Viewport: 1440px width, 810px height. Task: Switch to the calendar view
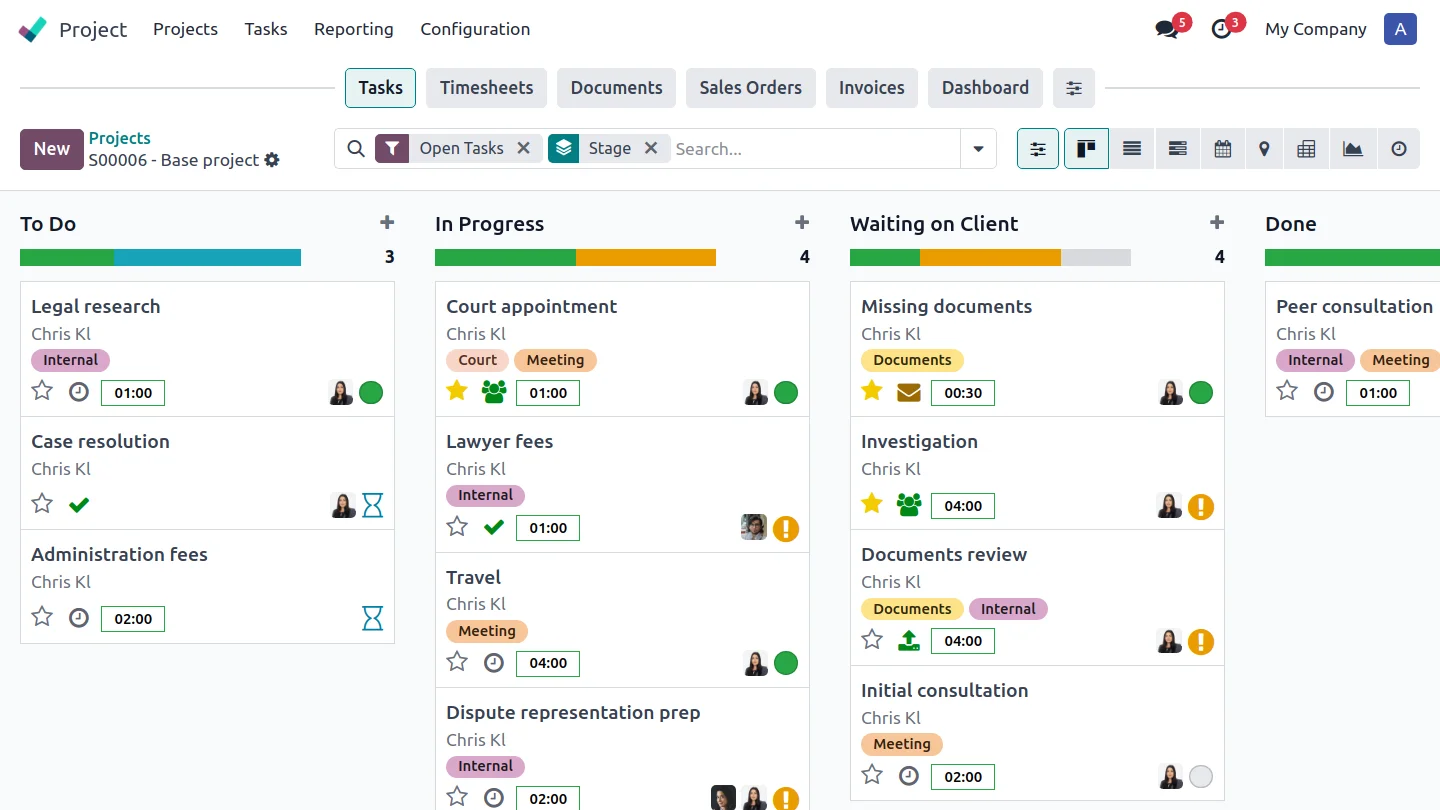point(1222,149)
